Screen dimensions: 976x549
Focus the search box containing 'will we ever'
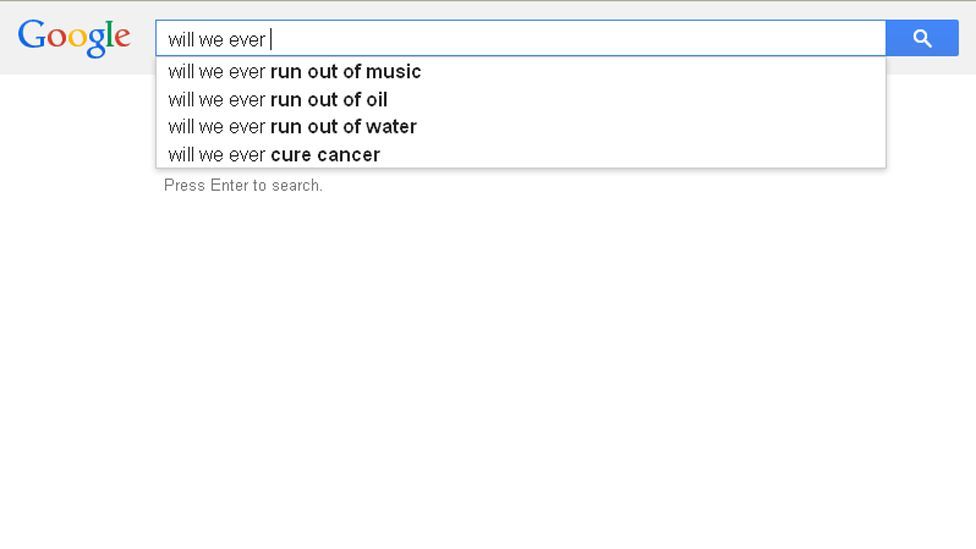(520, 38)
